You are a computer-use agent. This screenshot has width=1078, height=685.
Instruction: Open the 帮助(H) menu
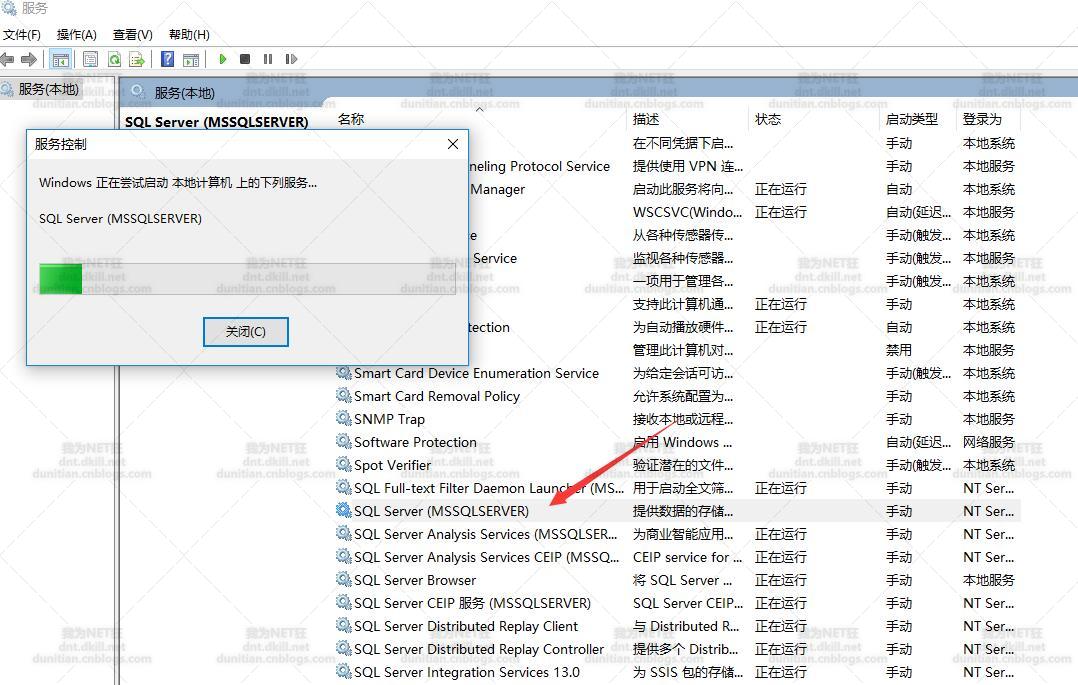coord(189,34)
